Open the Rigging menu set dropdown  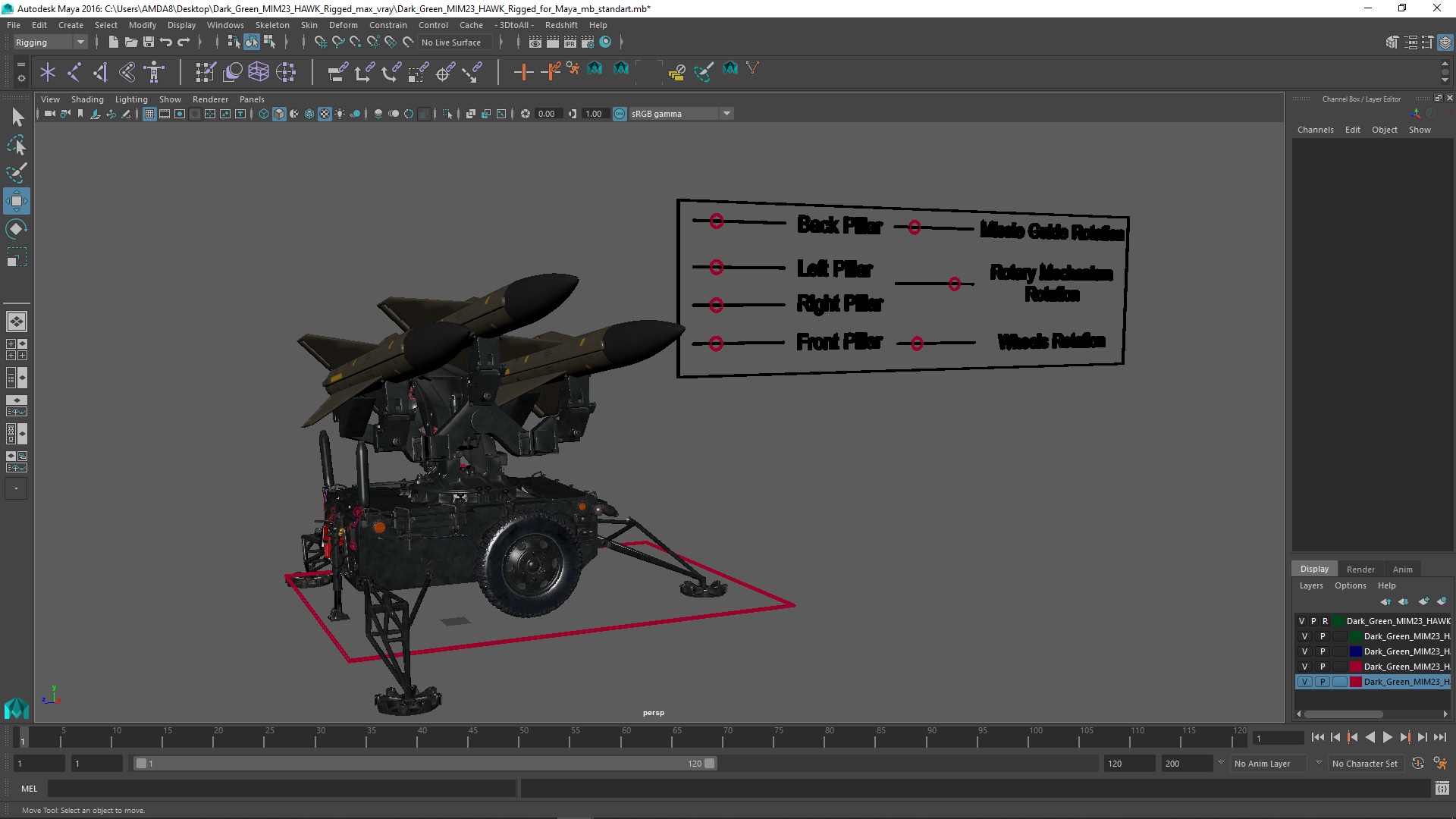point(49,42)
